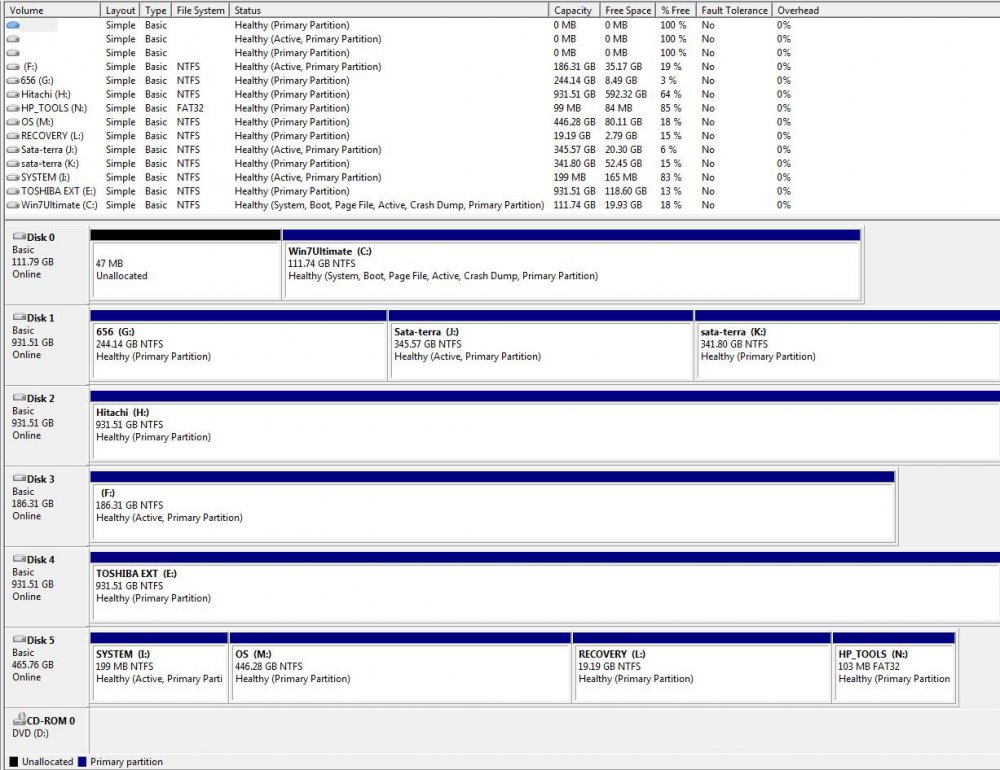This screenshot has height=770, width=1000.
Task: Click the Disk 3 drive icon
Action: [18, 479]
